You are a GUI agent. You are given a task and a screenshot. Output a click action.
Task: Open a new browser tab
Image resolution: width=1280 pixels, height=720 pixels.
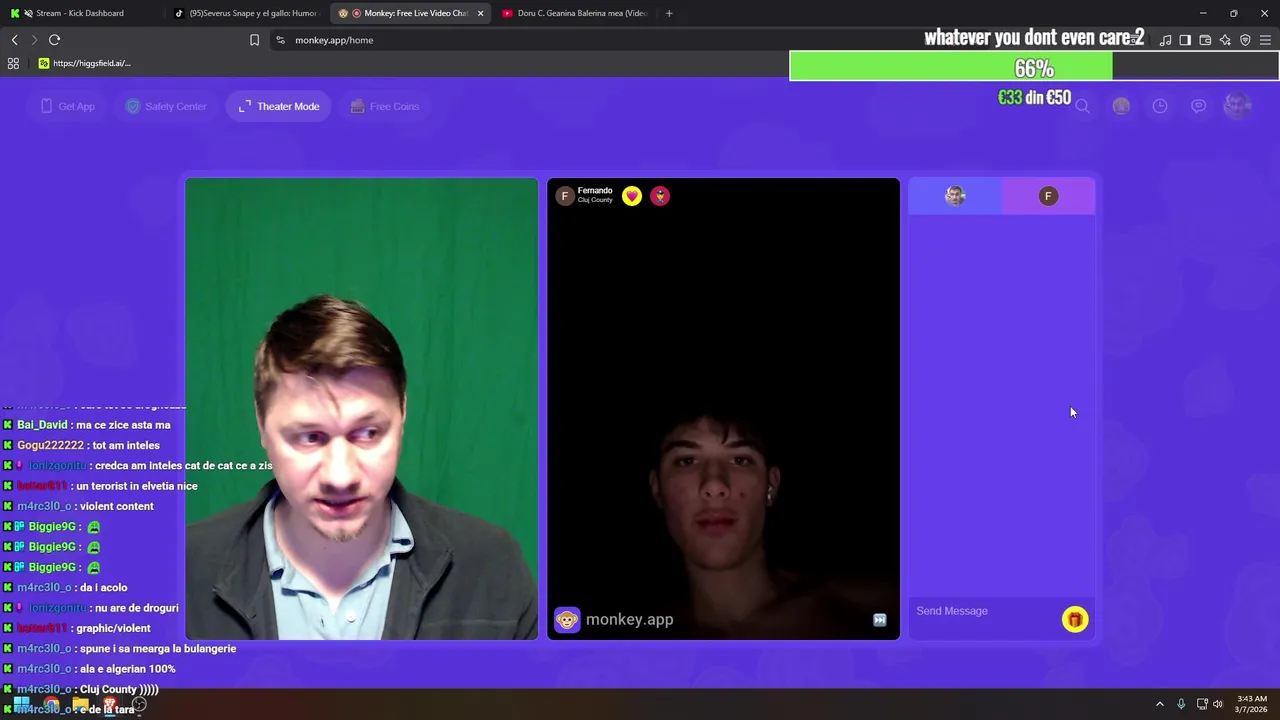[669, 13]
